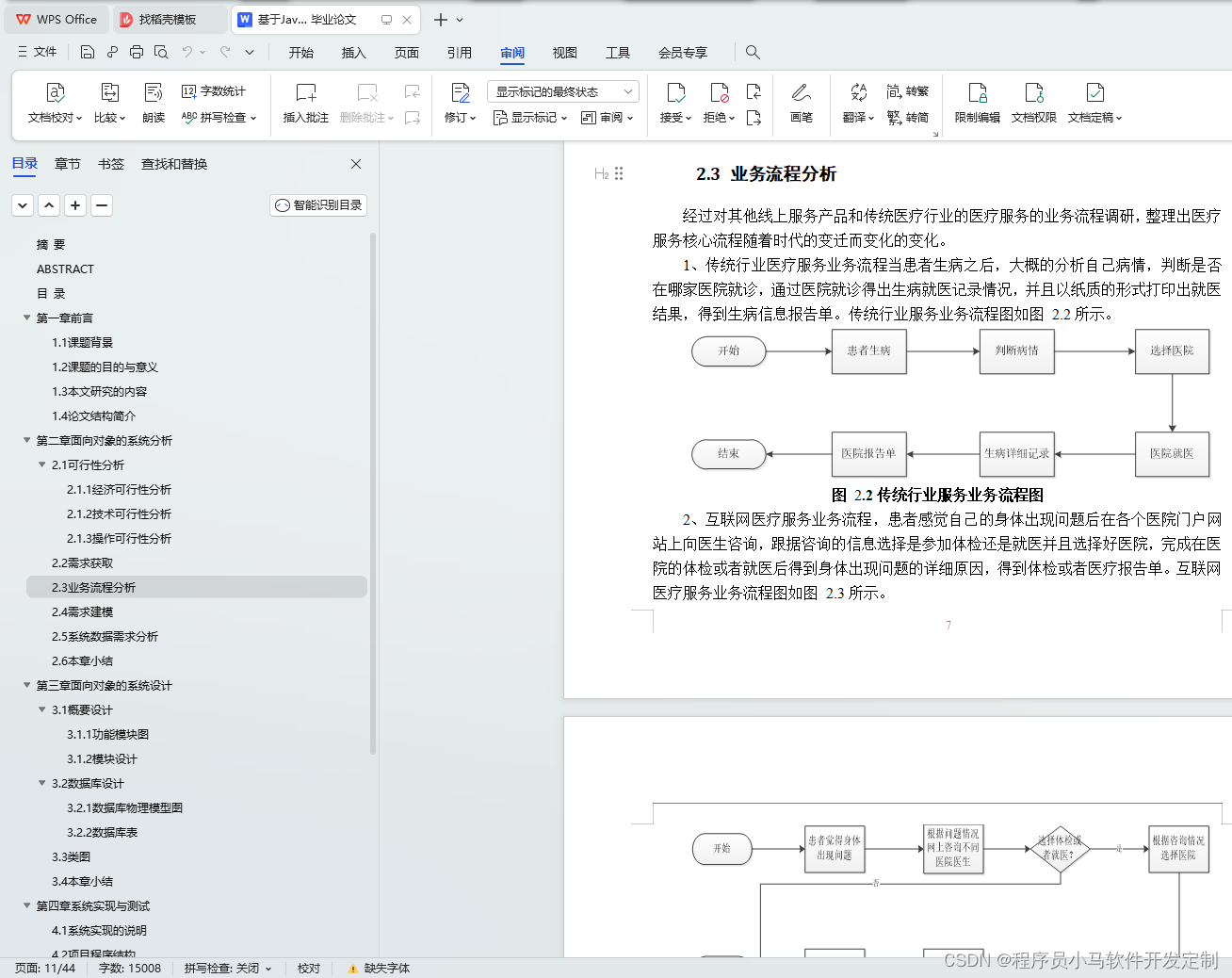Switch to the 章节 navigation tab

click(68, 164)
